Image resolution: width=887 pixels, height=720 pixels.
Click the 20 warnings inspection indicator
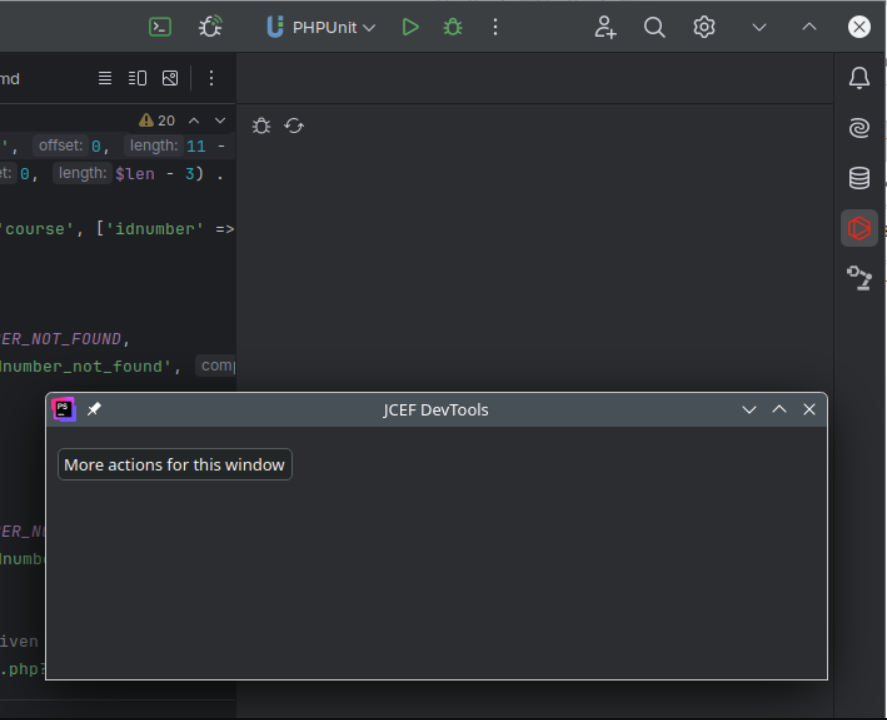click(x=157, y=120)
